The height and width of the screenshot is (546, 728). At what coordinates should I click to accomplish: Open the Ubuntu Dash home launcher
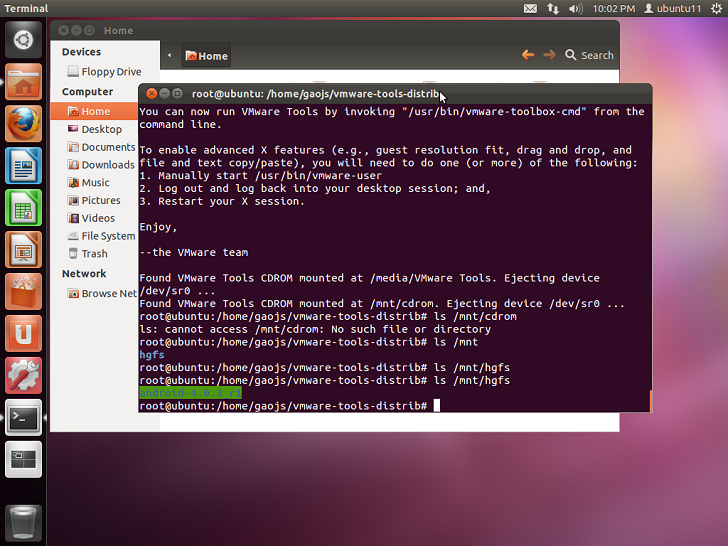click(23, 40)
